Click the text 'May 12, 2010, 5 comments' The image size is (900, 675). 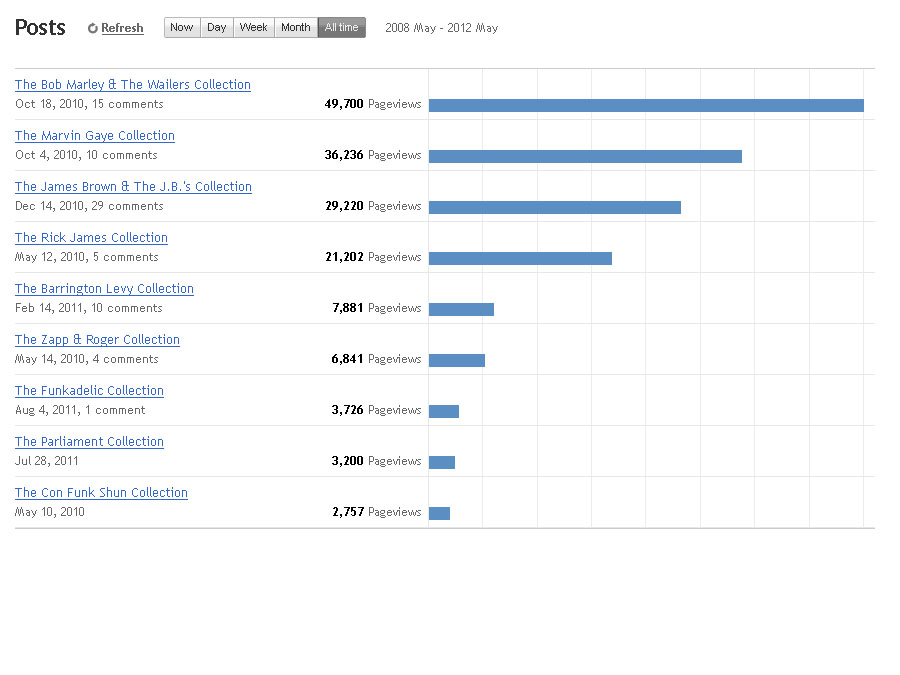tap(87, 257)
